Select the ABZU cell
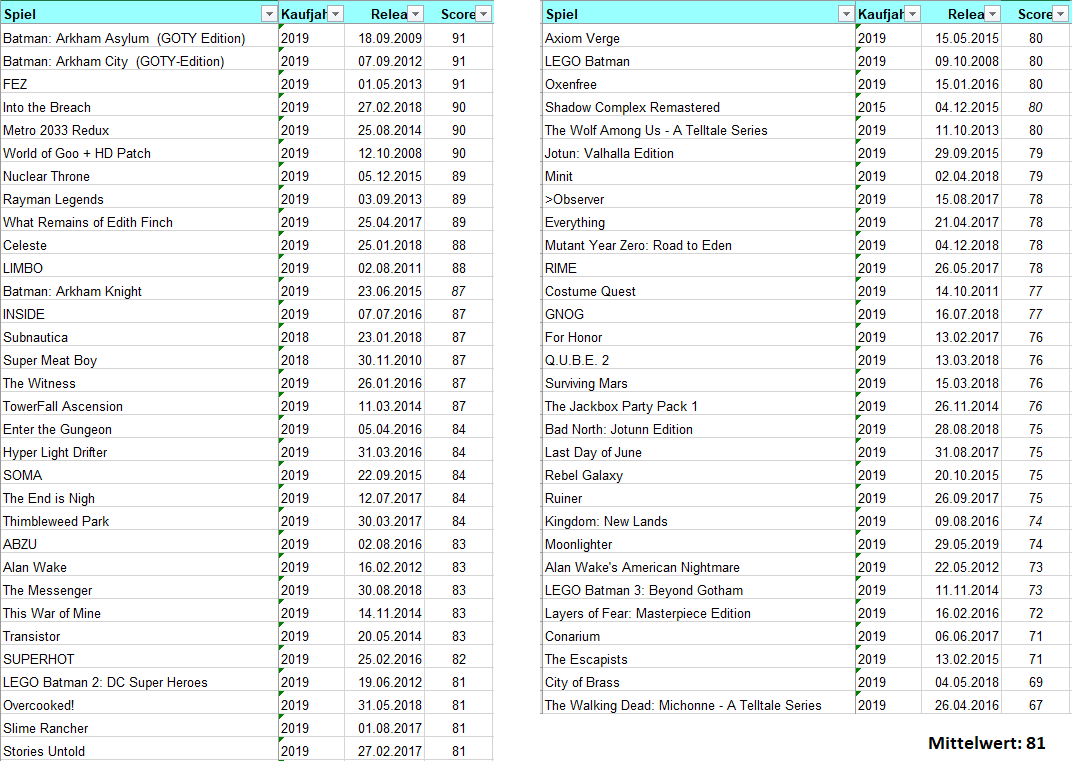Viewport: 1079px width, 772px height. [139, 544]
